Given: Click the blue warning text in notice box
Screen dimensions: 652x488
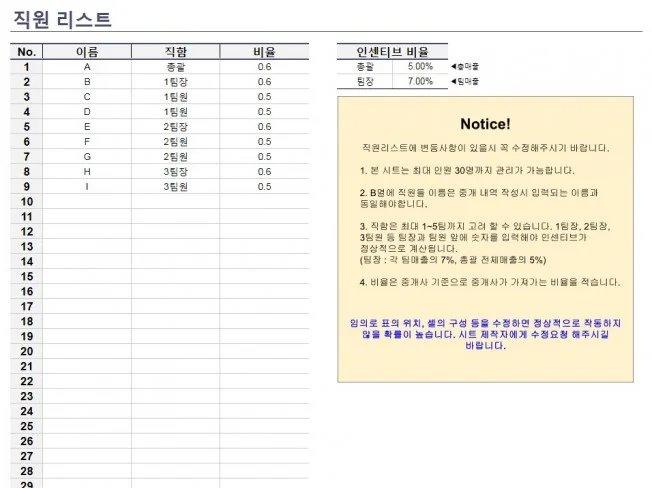Looking at the screenshot, I should coord(485,334).
